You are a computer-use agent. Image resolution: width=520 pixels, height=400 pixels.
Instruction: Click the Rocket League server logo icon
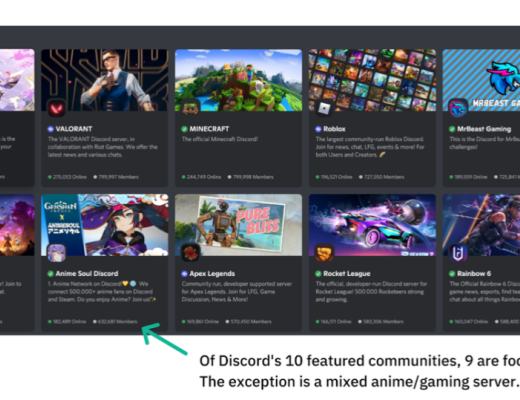tap(324, 253)
